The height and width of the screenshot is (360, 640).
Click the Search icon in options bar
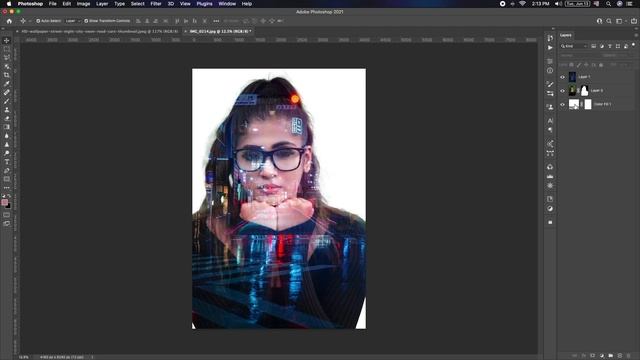click(x=609, y=21)
